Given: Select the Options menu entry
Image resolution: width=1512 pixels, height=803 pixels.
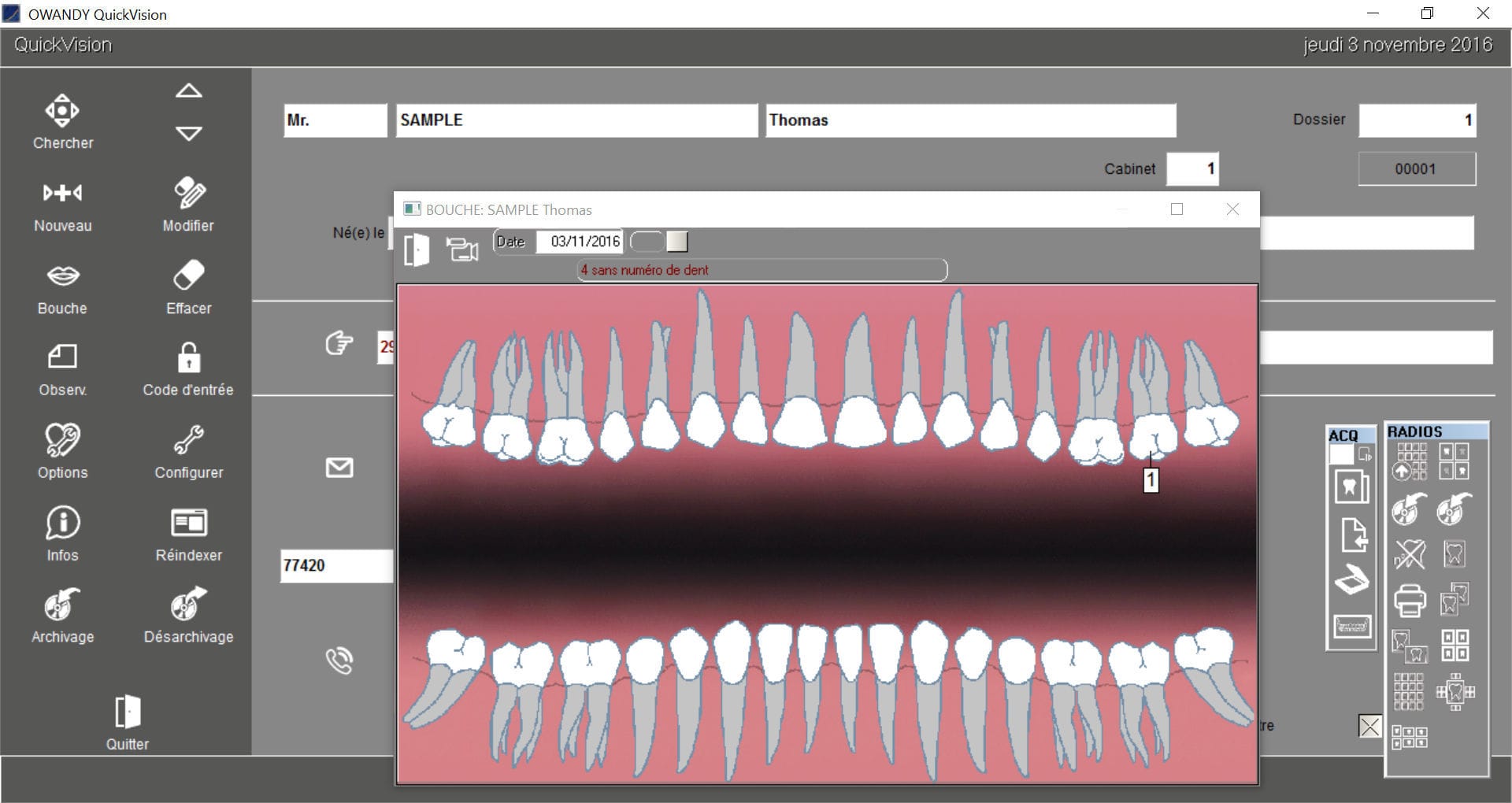Looking at the screenshot, I should coord(62,453).
